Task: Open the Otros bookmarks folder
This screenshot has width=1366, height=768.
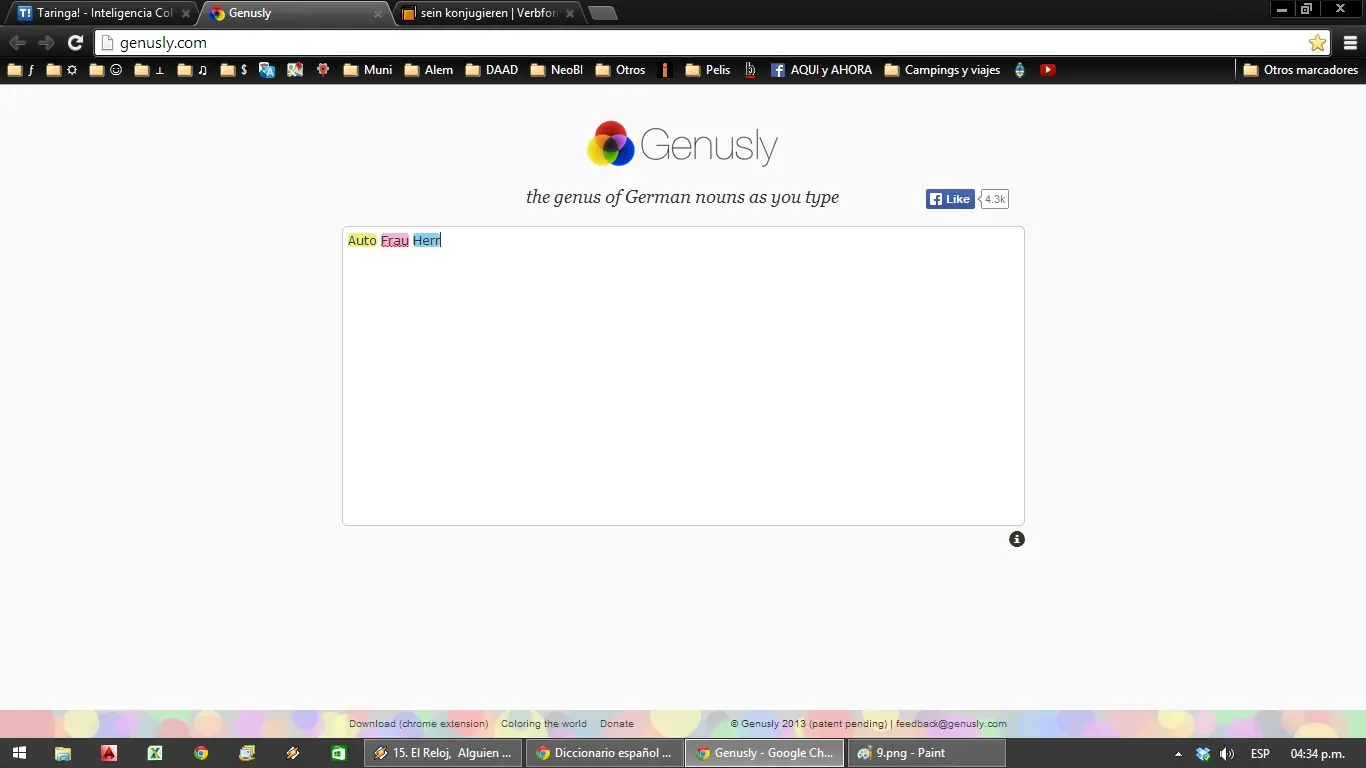Action: coord(620,70)
